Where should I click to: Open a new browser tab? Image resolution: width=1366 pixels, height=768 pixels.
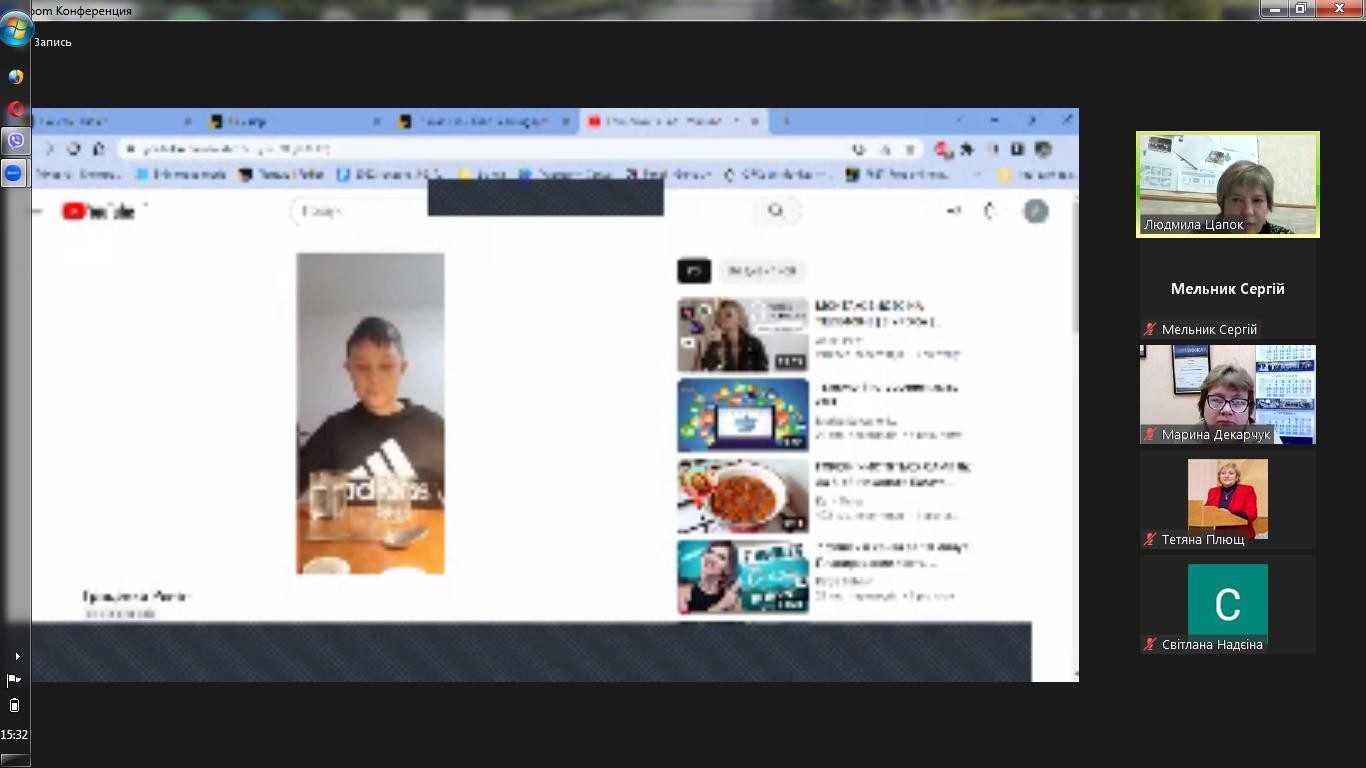point(786,121)
